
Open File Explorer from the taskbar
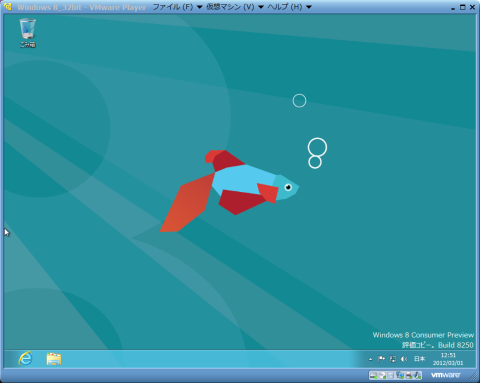point(54,359)
